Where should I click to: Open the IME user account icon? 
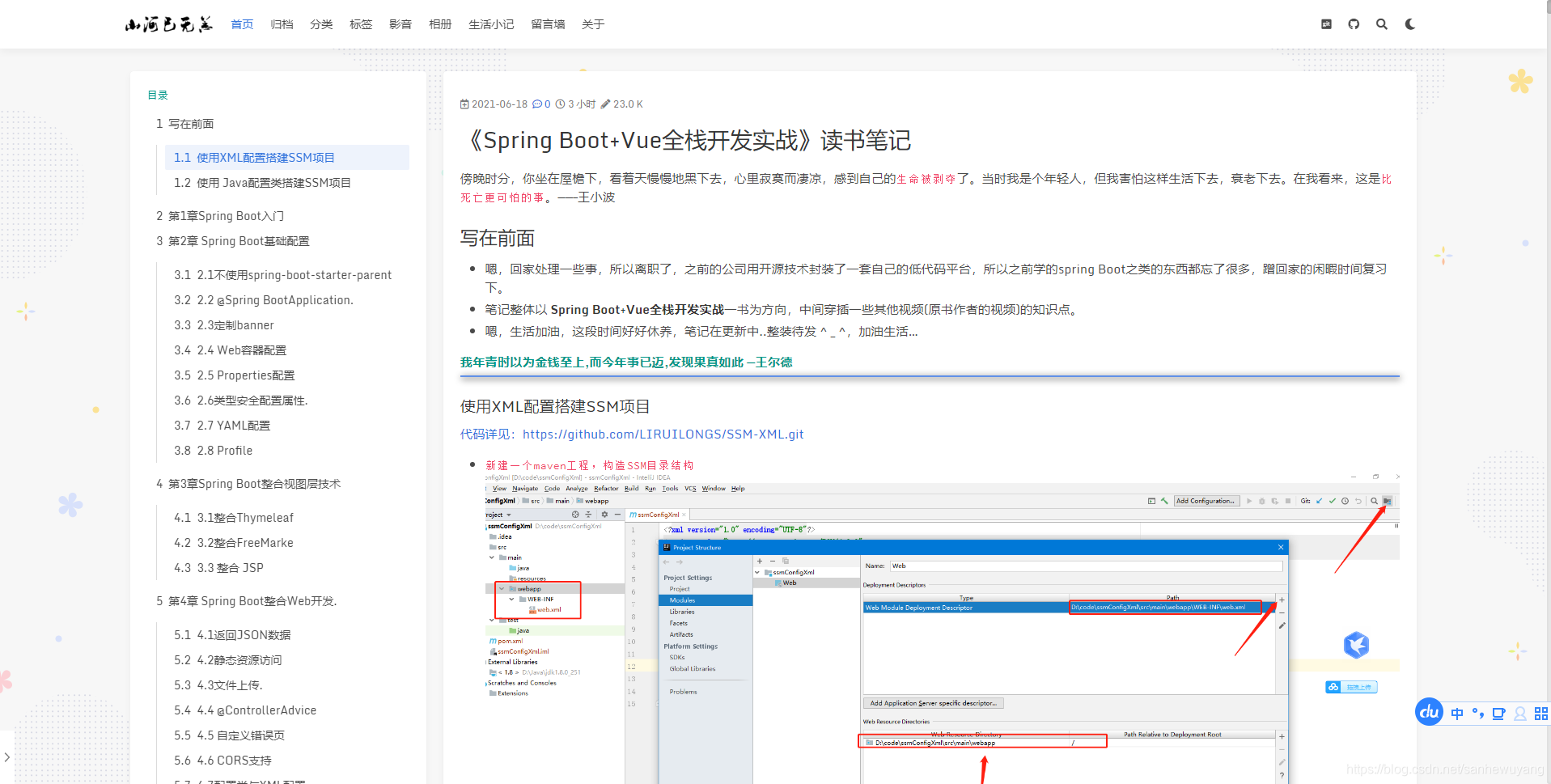point(1520,714)
